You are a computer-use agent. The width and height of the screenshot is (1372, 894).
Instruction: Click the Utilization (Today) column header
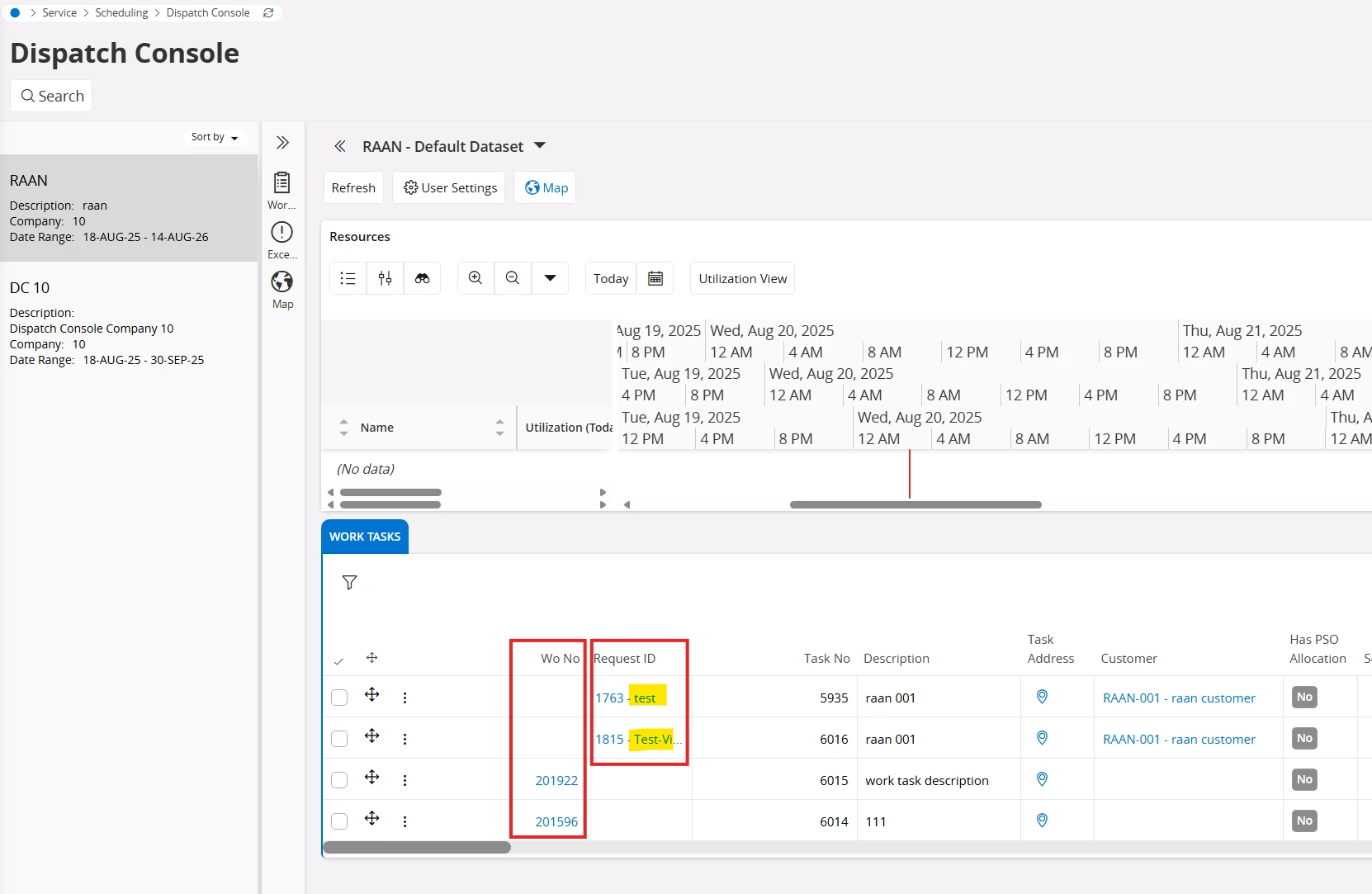point(569,428)
